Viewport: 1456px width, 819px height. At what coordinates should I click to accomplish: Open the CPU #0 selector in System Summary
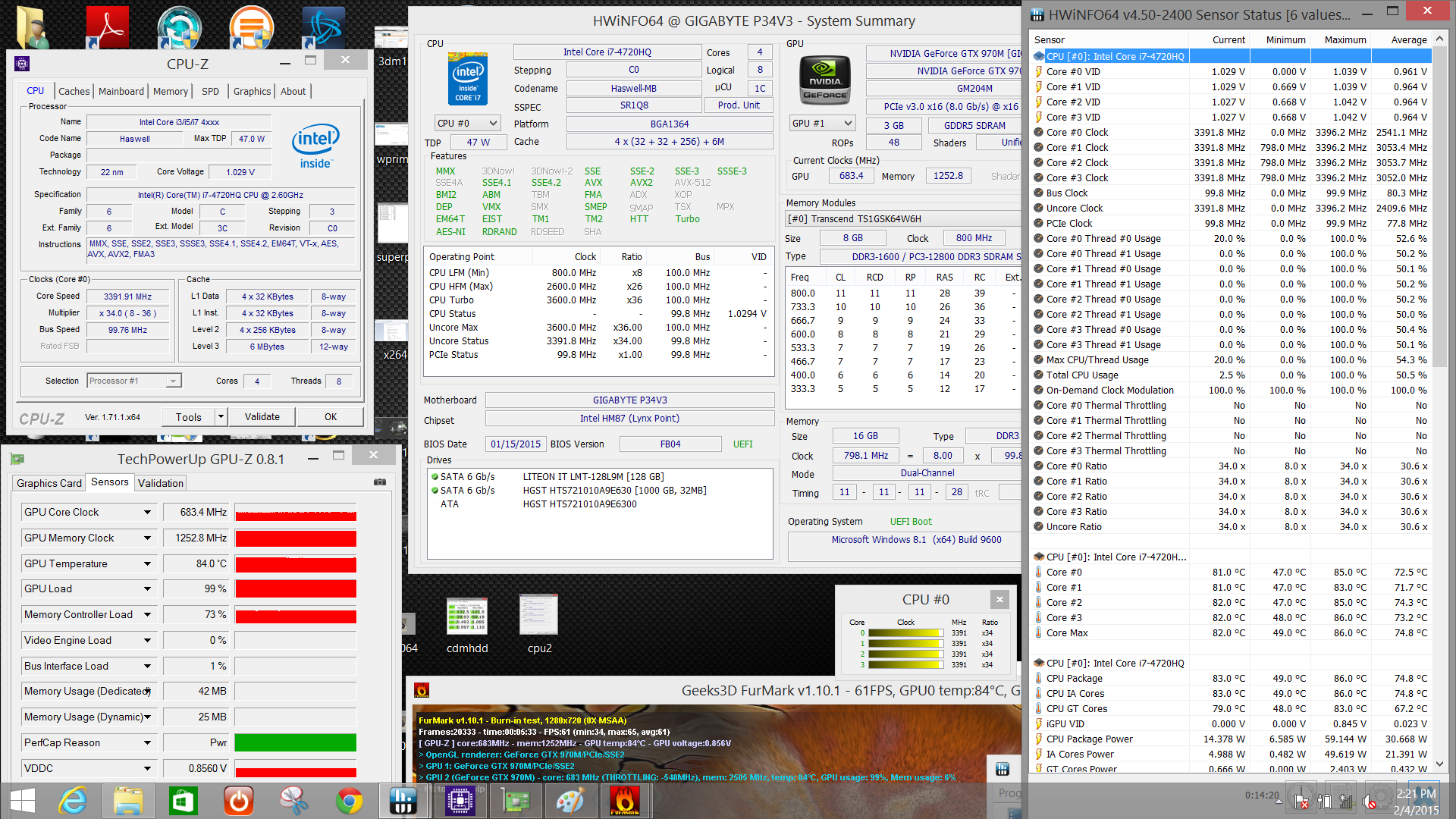pos(467,123)
